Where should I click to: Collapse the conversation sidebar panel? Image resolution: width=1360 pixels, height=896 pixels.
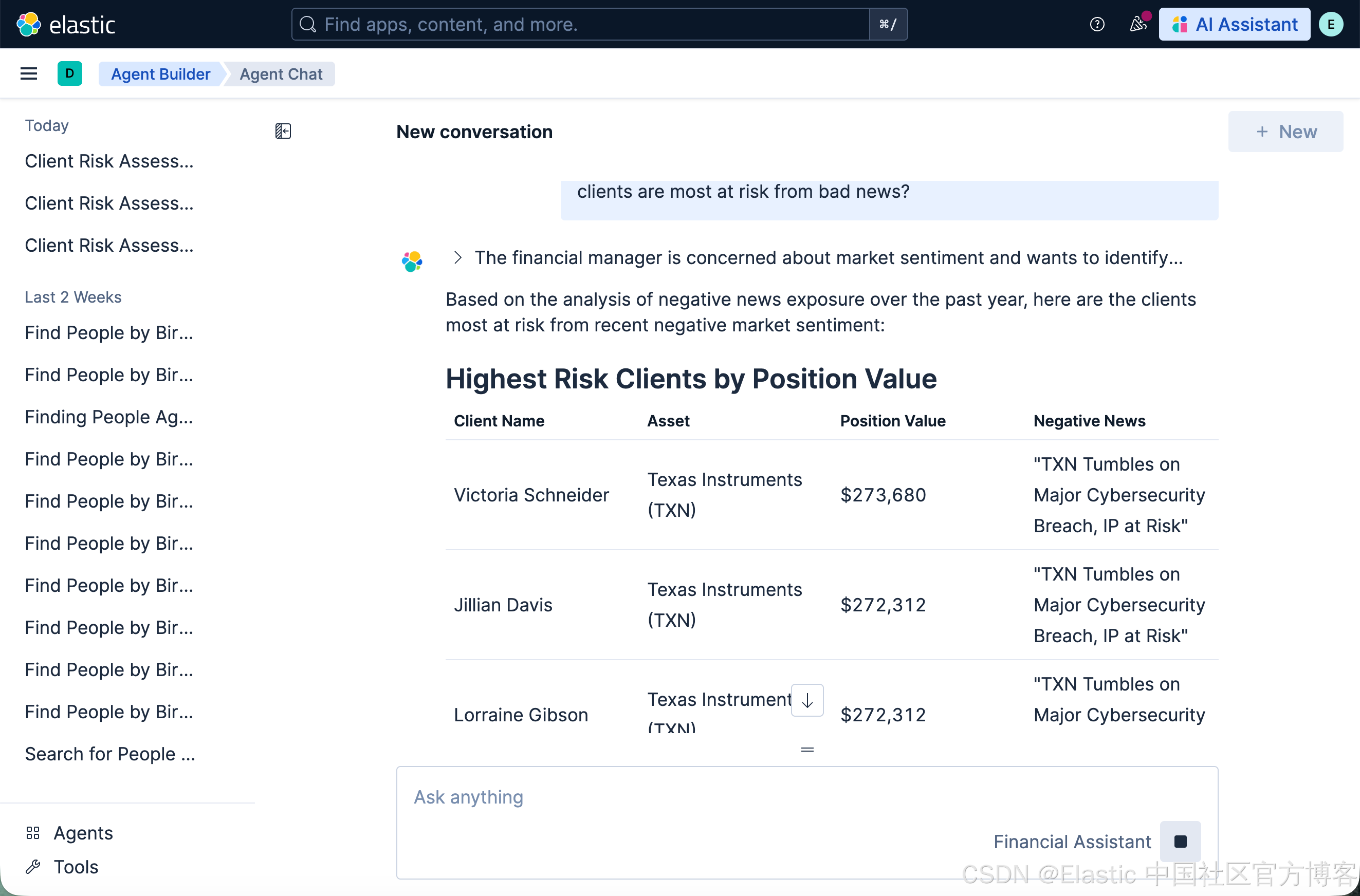(x=283, y=131)
